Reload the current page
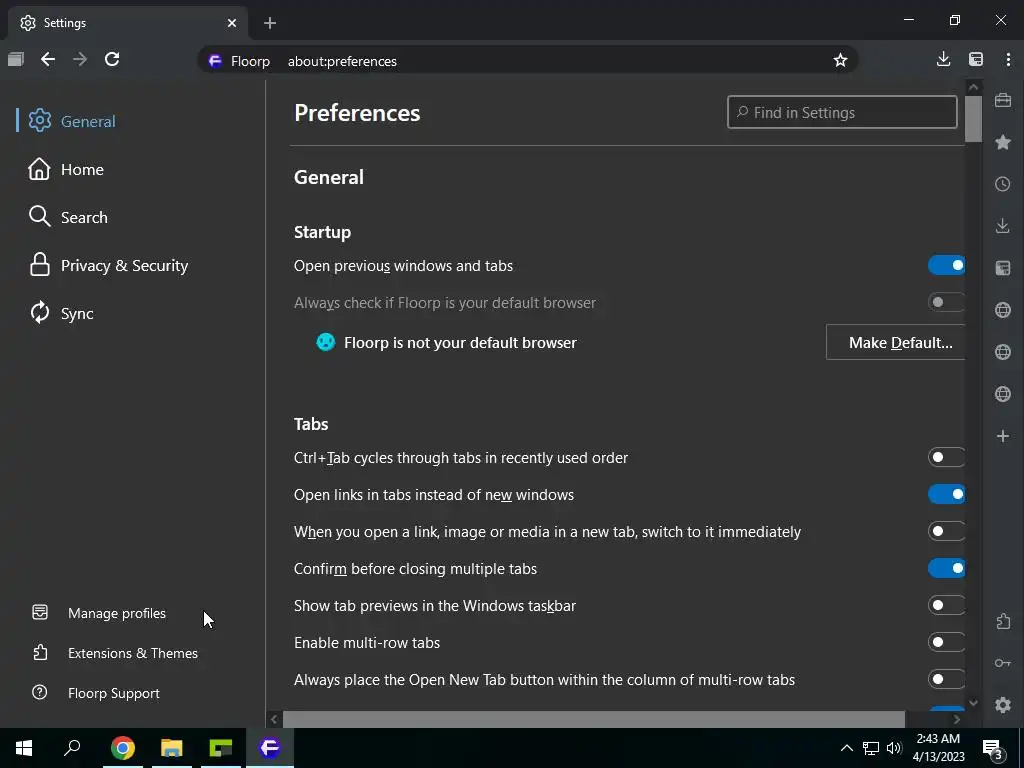Screen dimensions: 1024x768 click(112, 59)
